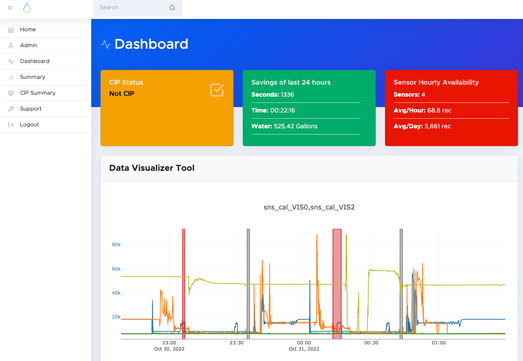Click the Logout arrow icon
523x361 pixels.
click(x=11, y=125)
